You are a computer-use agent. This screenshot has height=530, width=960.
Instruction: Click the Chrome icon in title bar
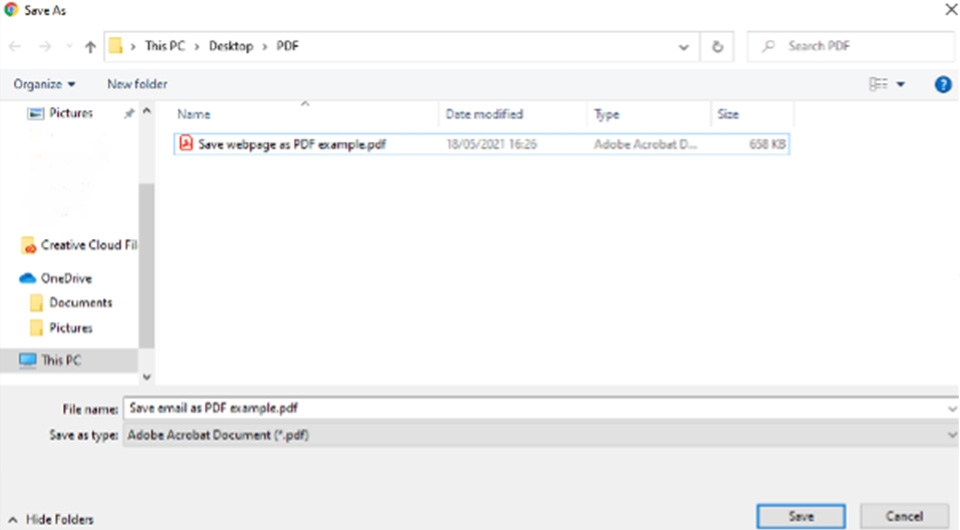pos(11,10)
